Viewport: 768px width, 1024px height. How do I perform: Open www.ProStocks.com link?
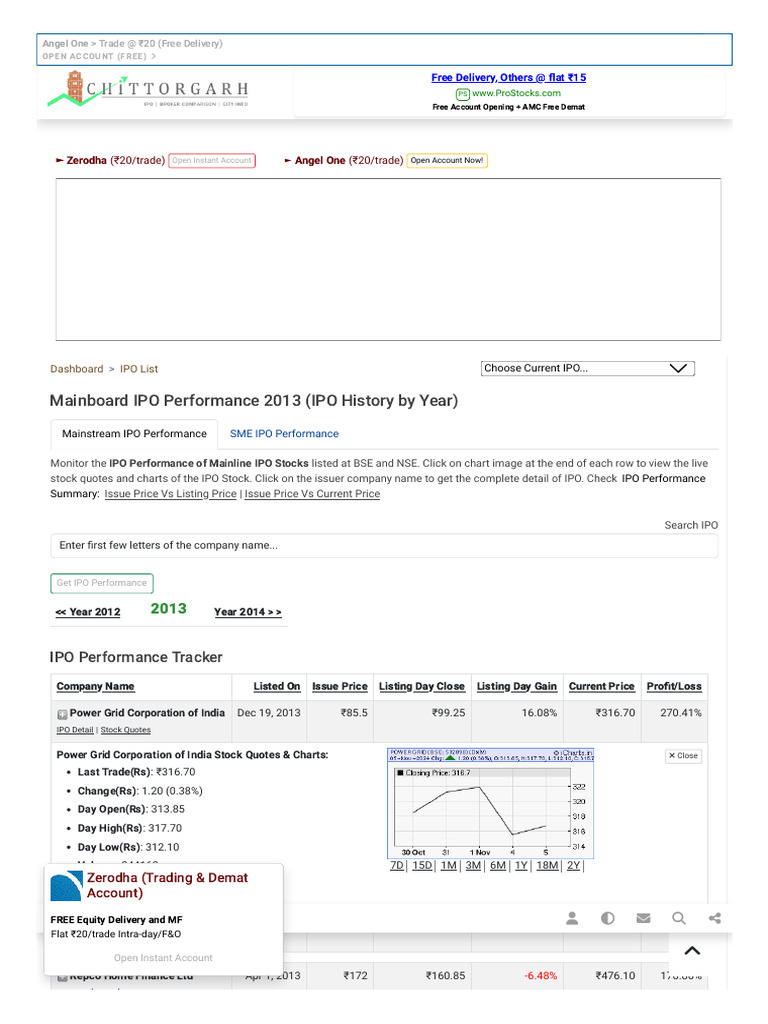(x=516, y=93)
